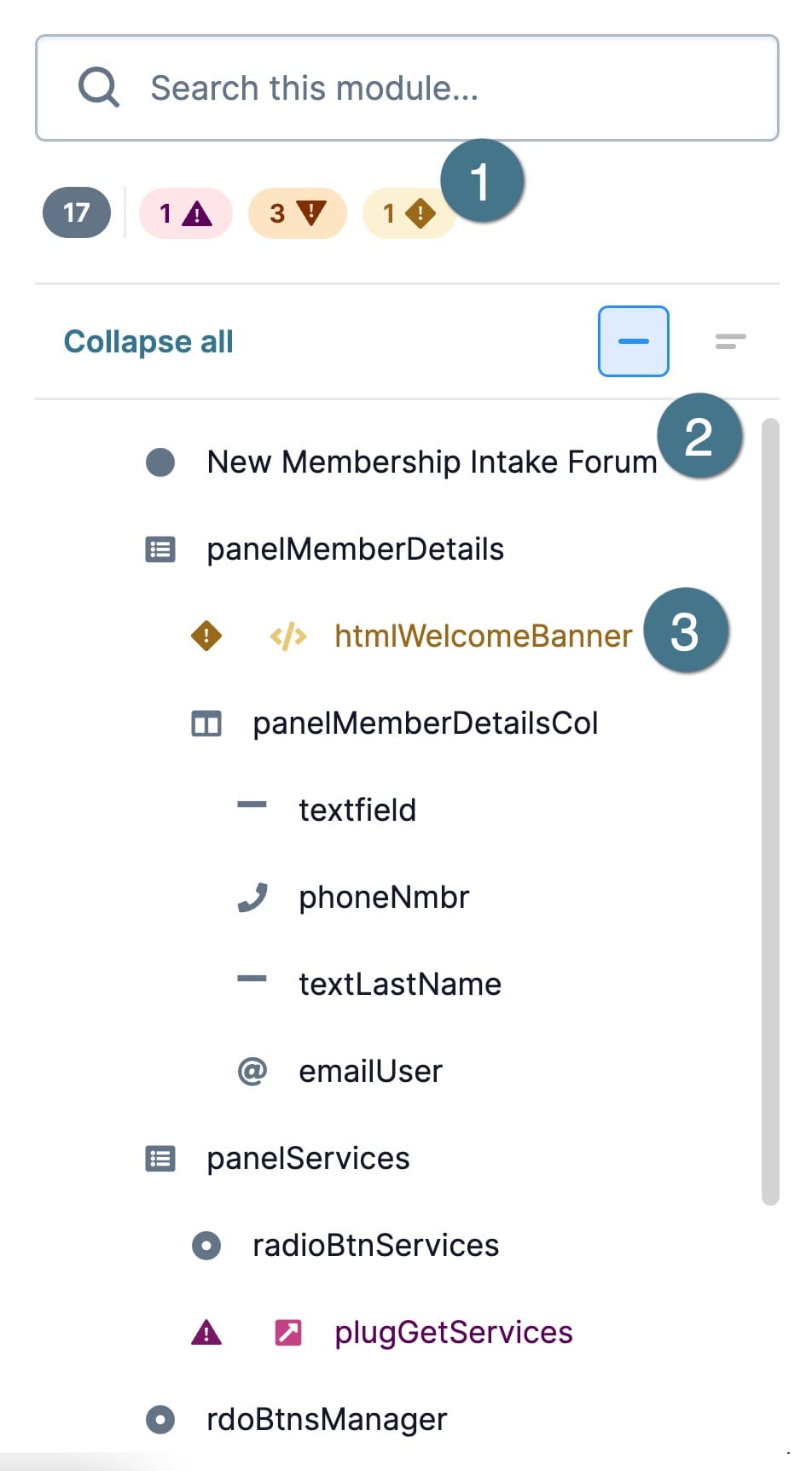This screenshot has width=812, height=1471.
Task: Click the collapse all minus button
Action: tap(634, 341)
